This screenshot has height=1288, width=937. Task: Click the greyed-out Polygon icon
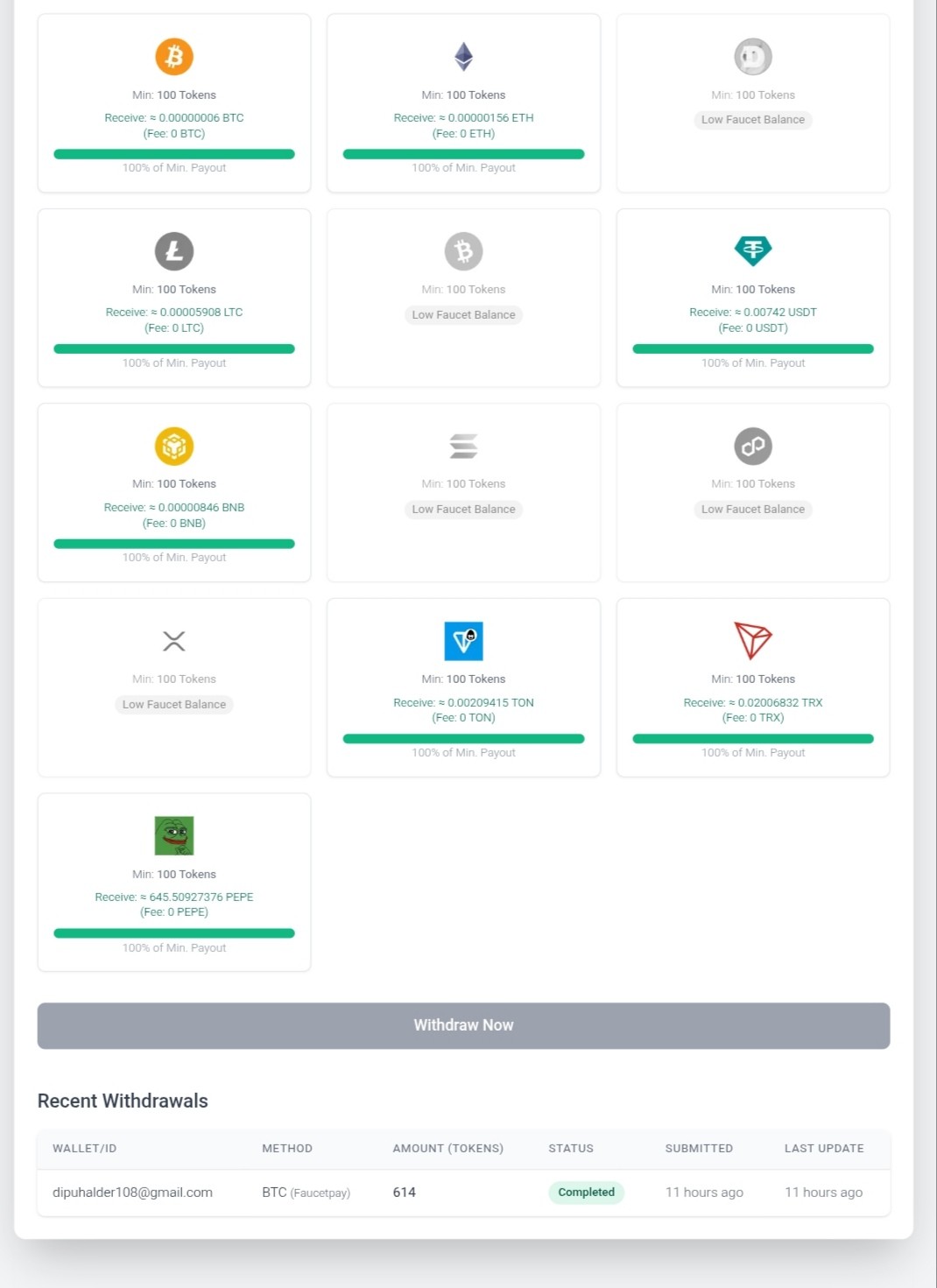pyautogui.click(x=753, y=447)
